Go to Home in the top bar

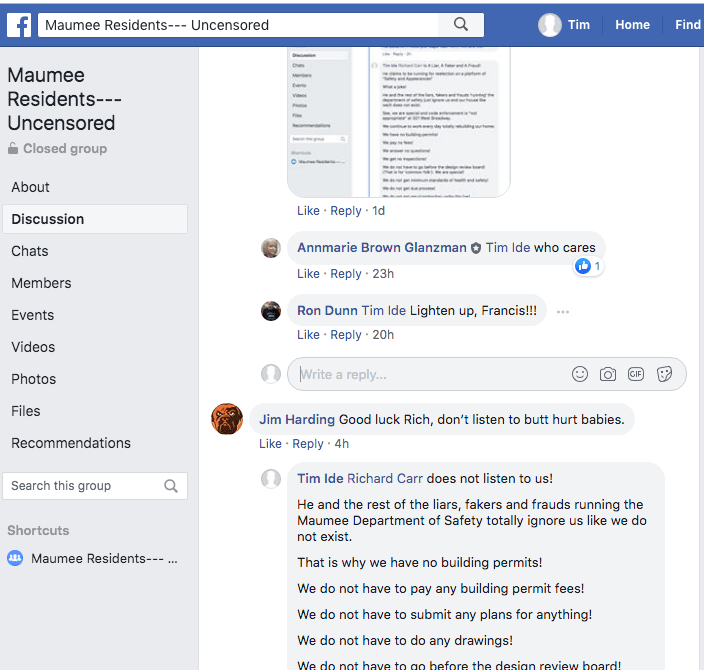632,25
